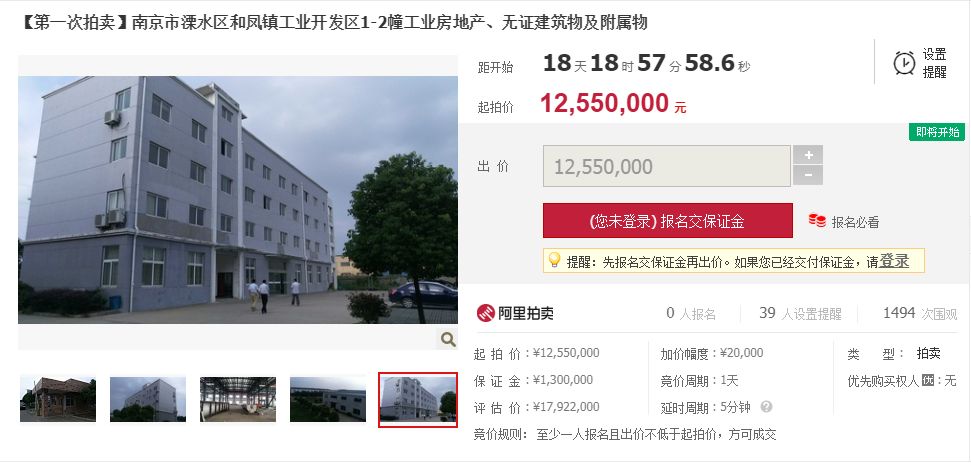Viewport: 971px width, 463px height.
Task: Open the magnifier zoom on main photo
Action: [448, 339]
